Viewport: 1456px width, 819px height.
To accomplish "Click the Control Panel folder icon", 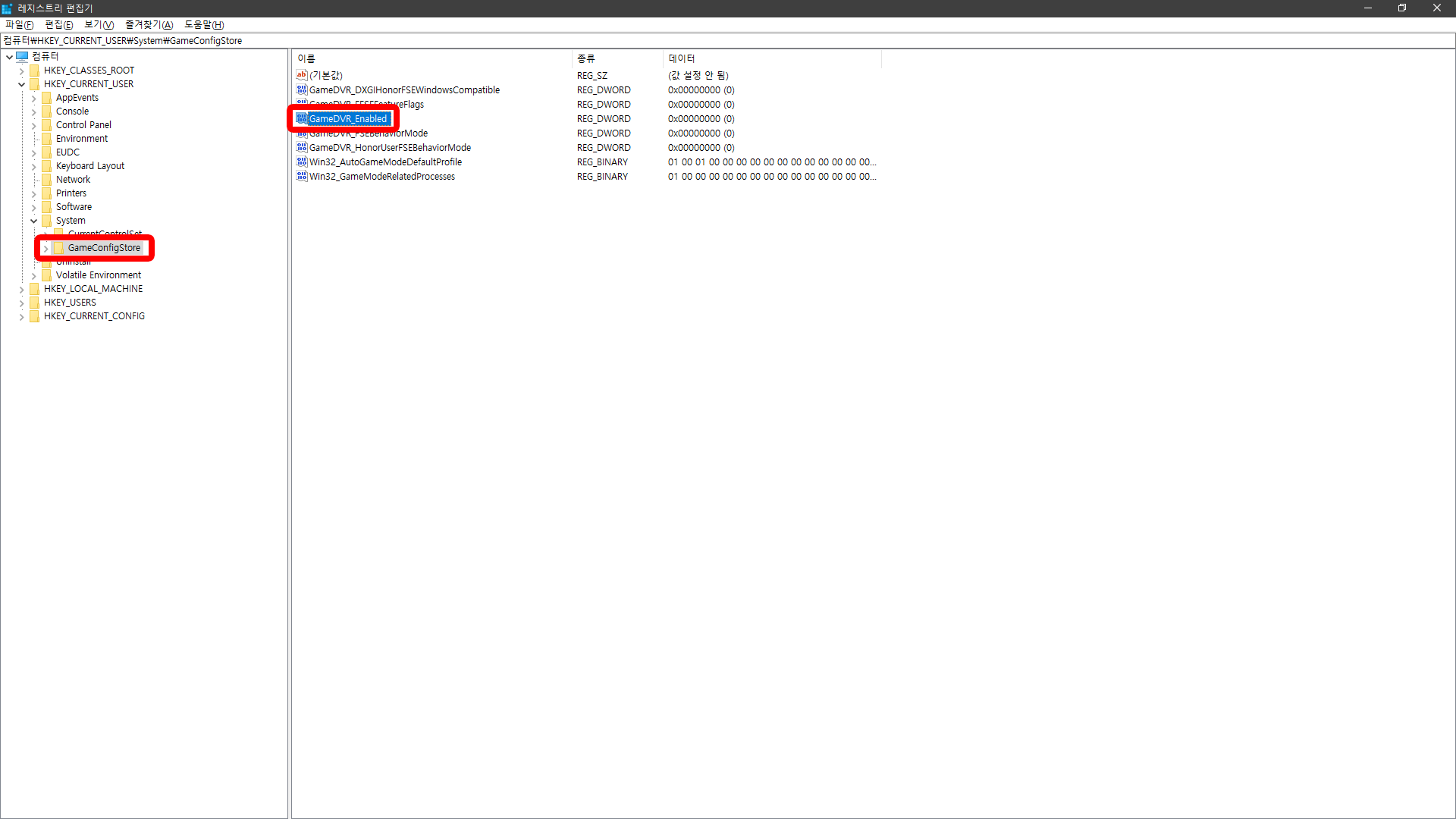I will pos(47,125).
